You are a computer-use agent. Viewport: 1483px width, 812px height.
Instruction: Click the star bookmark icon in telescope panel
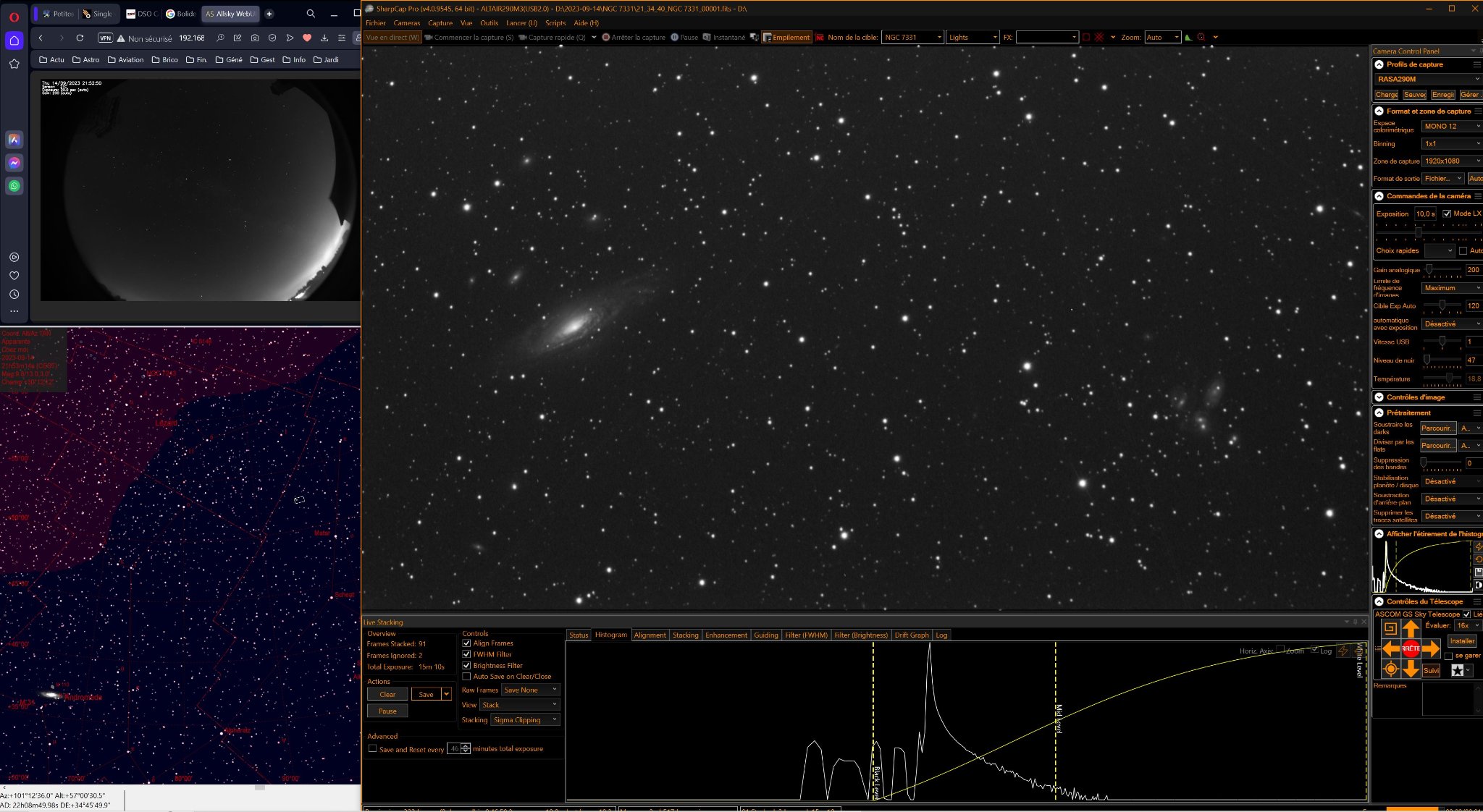coord(1457,671)
